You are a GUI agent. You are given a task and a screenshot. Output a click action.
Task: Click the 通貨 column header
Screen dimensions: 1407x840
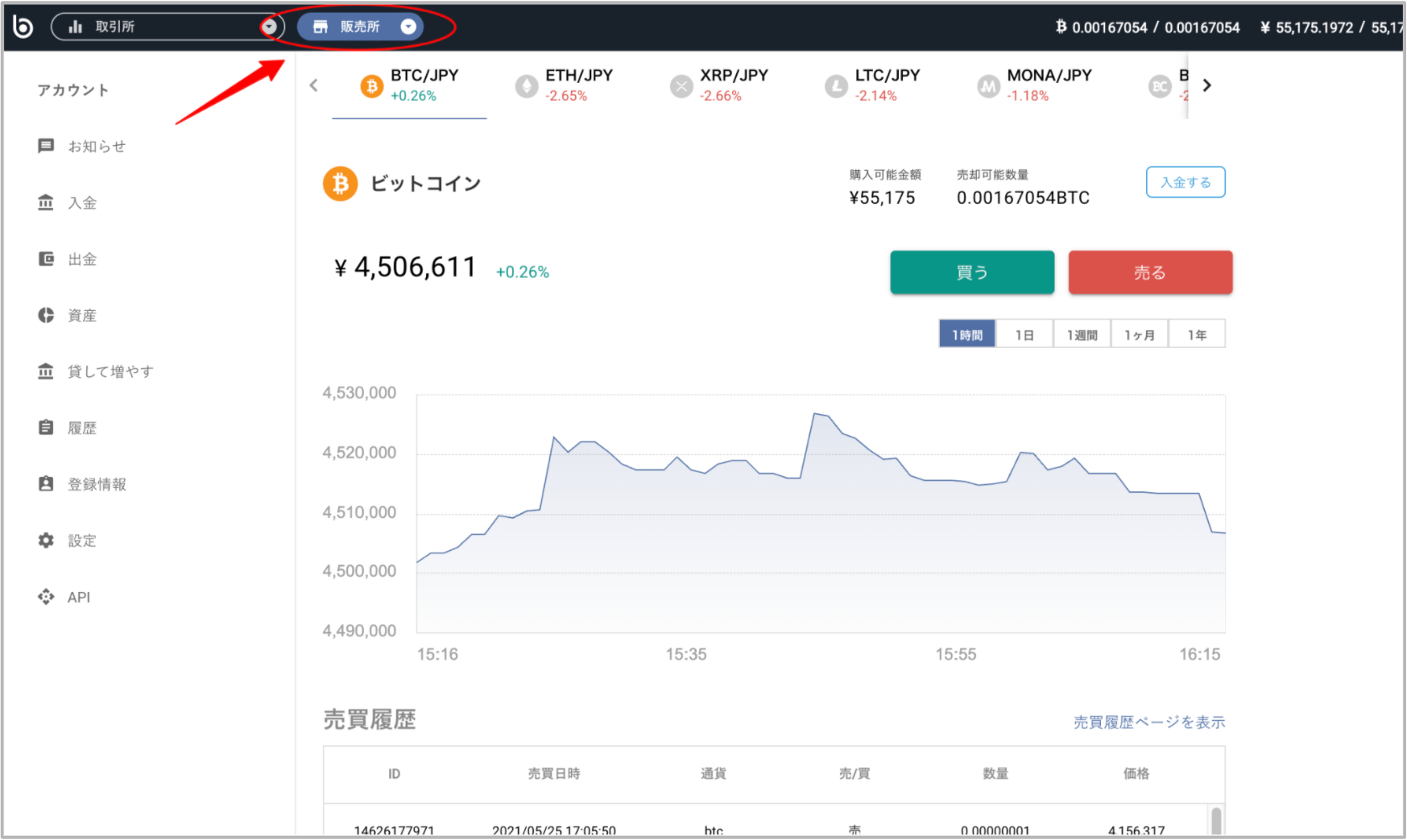click(x=714, y=774)
